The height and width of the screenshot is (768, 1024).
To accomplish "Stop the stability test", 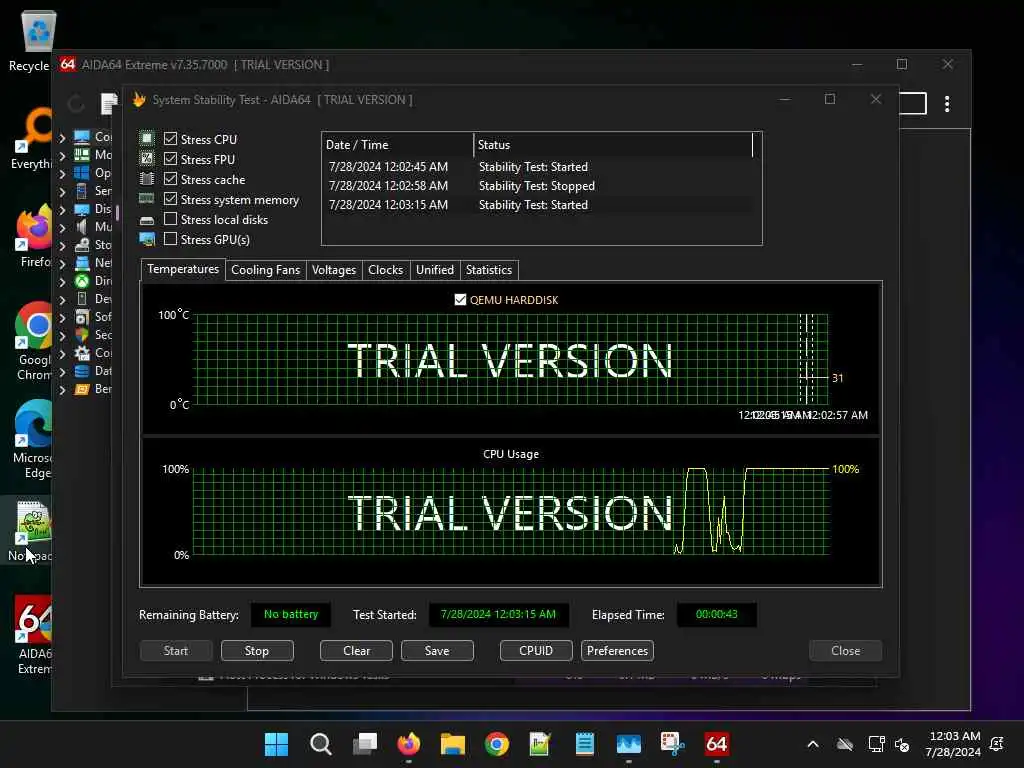I will click(257, 650).
